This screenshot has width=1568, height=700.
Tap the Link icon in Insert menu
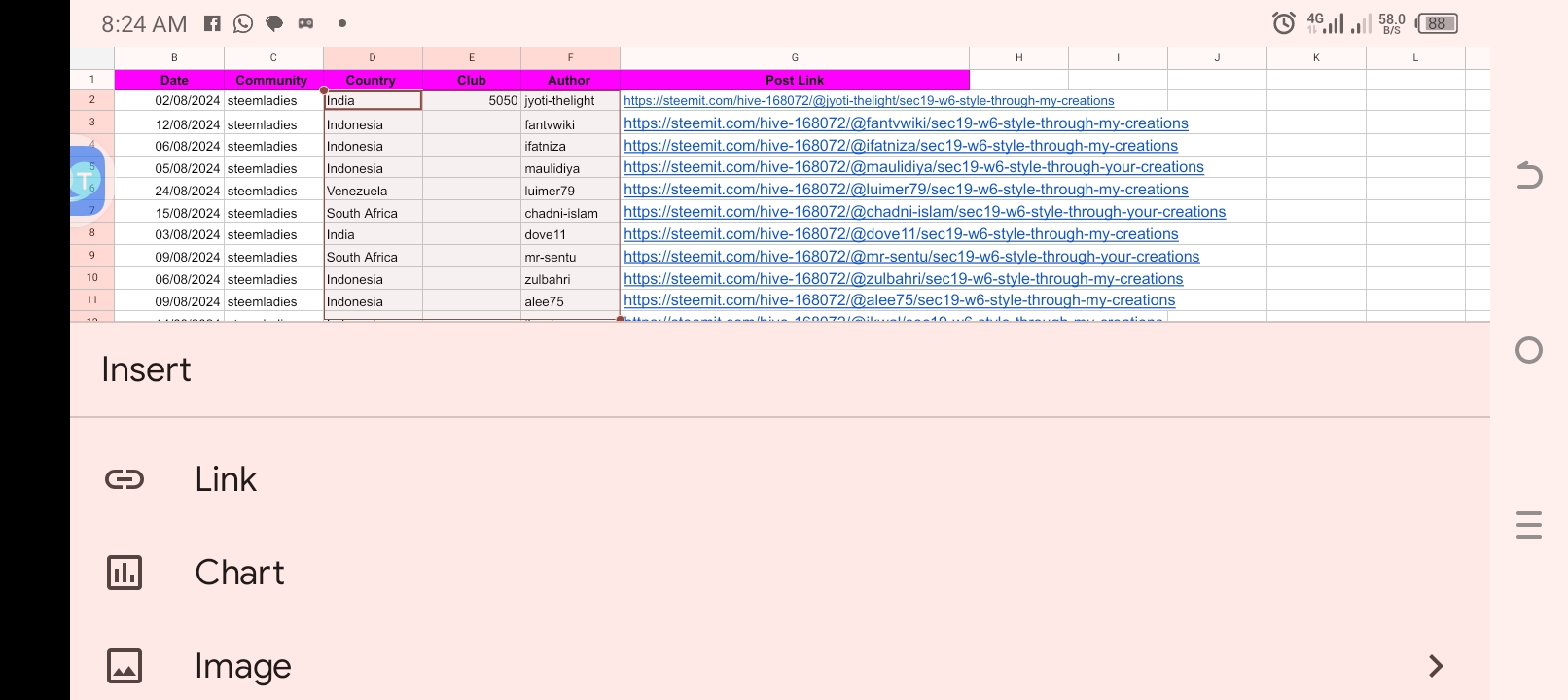pos(125,479)
